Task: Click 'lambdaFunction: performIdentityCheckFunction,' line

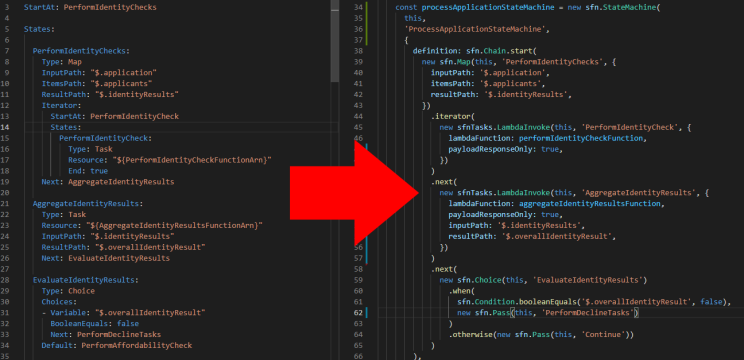Action: tap(548, 138)
